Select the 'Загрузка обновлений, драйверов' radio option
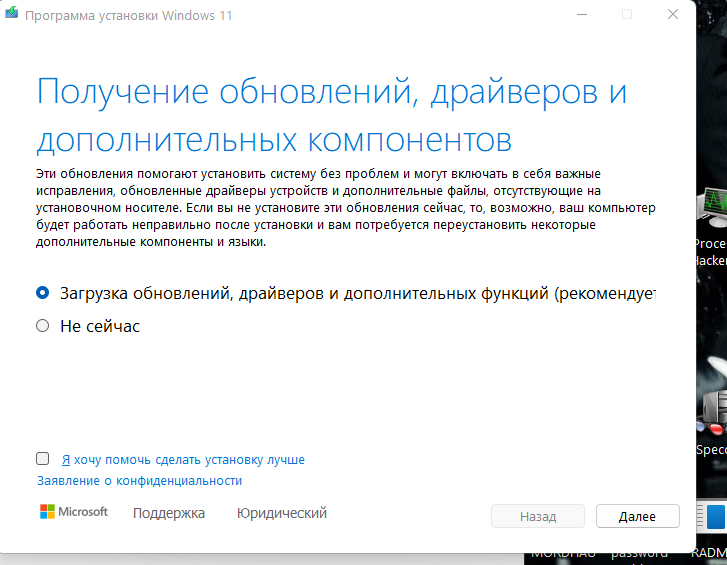The width and height of the screenshot is (727, 565). 42,293
